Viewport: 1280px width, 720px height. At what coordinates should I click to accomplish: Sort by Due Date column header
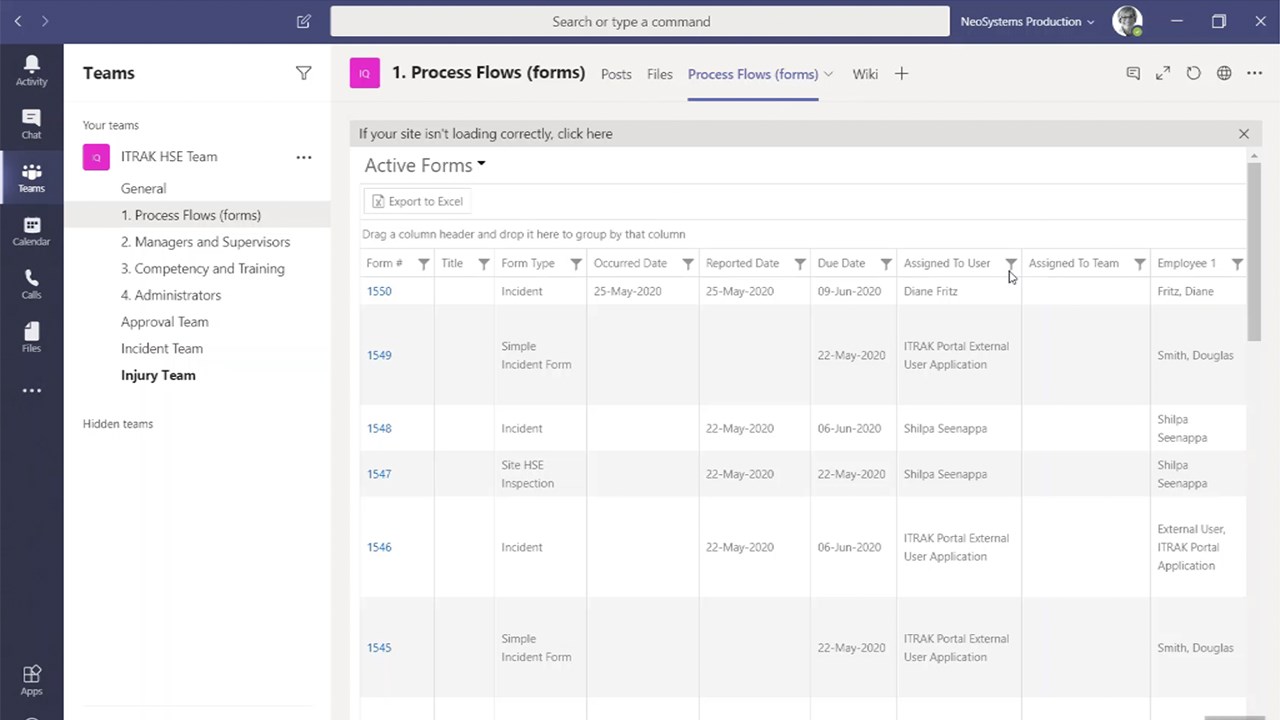[841, 264]
